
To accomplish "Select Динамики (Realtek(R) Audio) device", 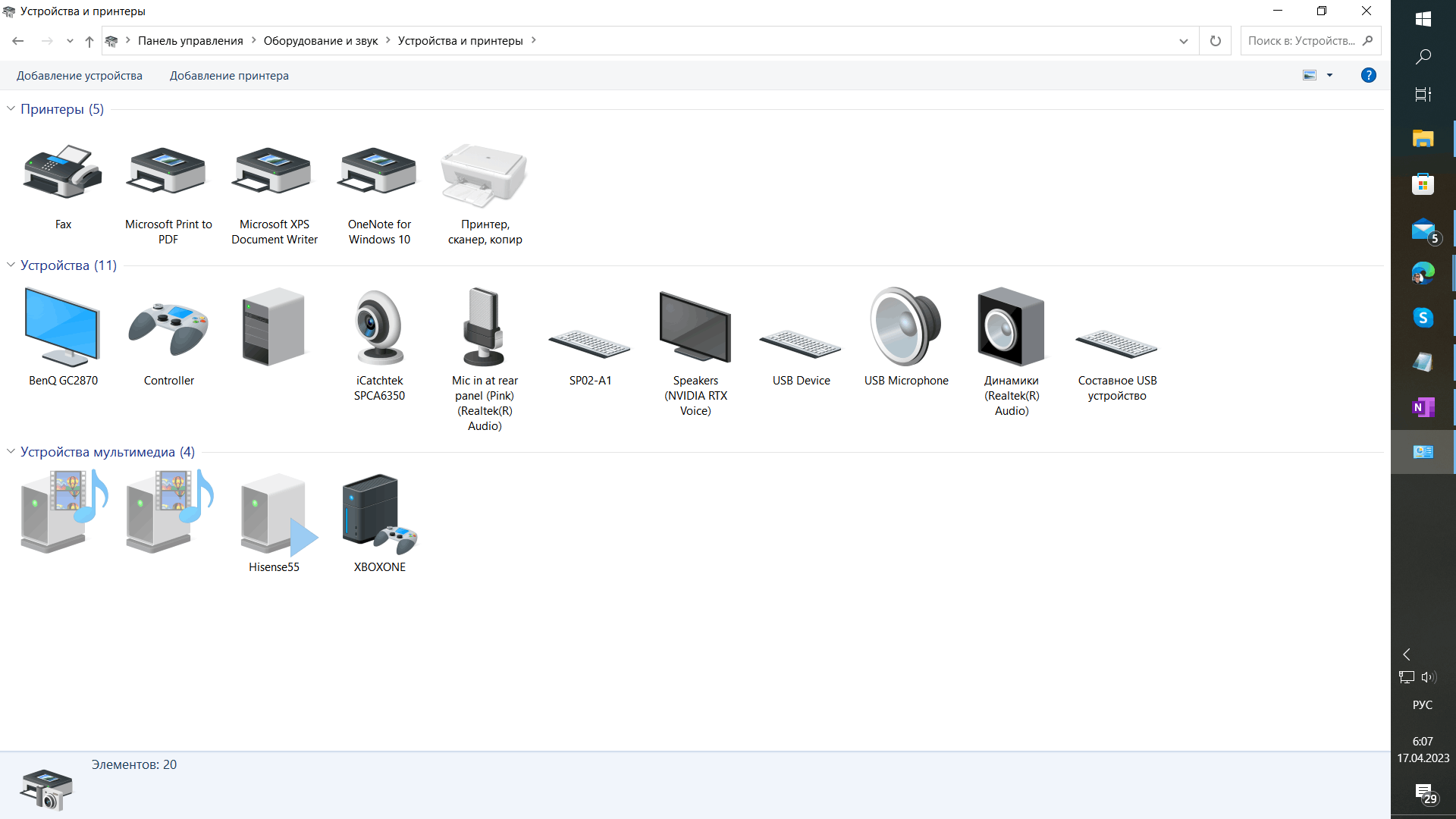I will tap(1012, 327).
